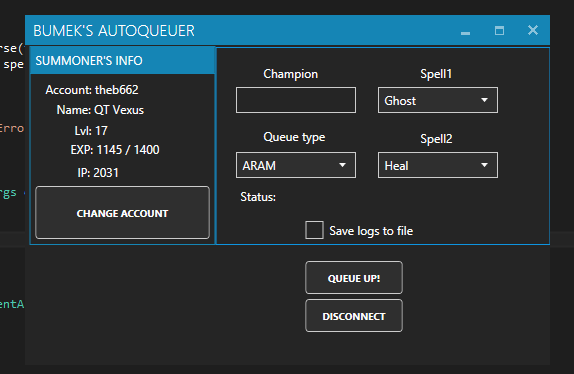This screenshot has width=574, height=374.
Task: Click the EXP: 1145 / 1400 text
Action: click(x=115, y=150)
